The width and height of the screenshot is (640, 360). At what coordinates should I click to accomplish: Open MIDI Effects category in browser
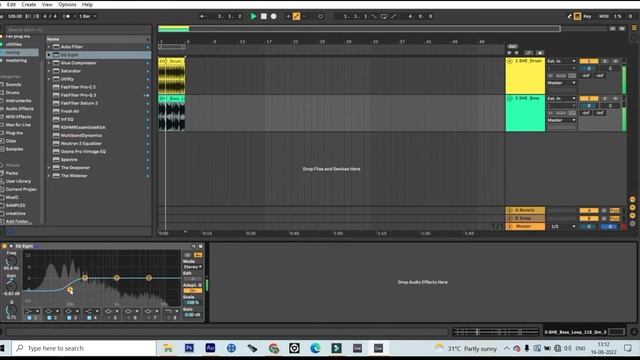(x=18, y=117)
